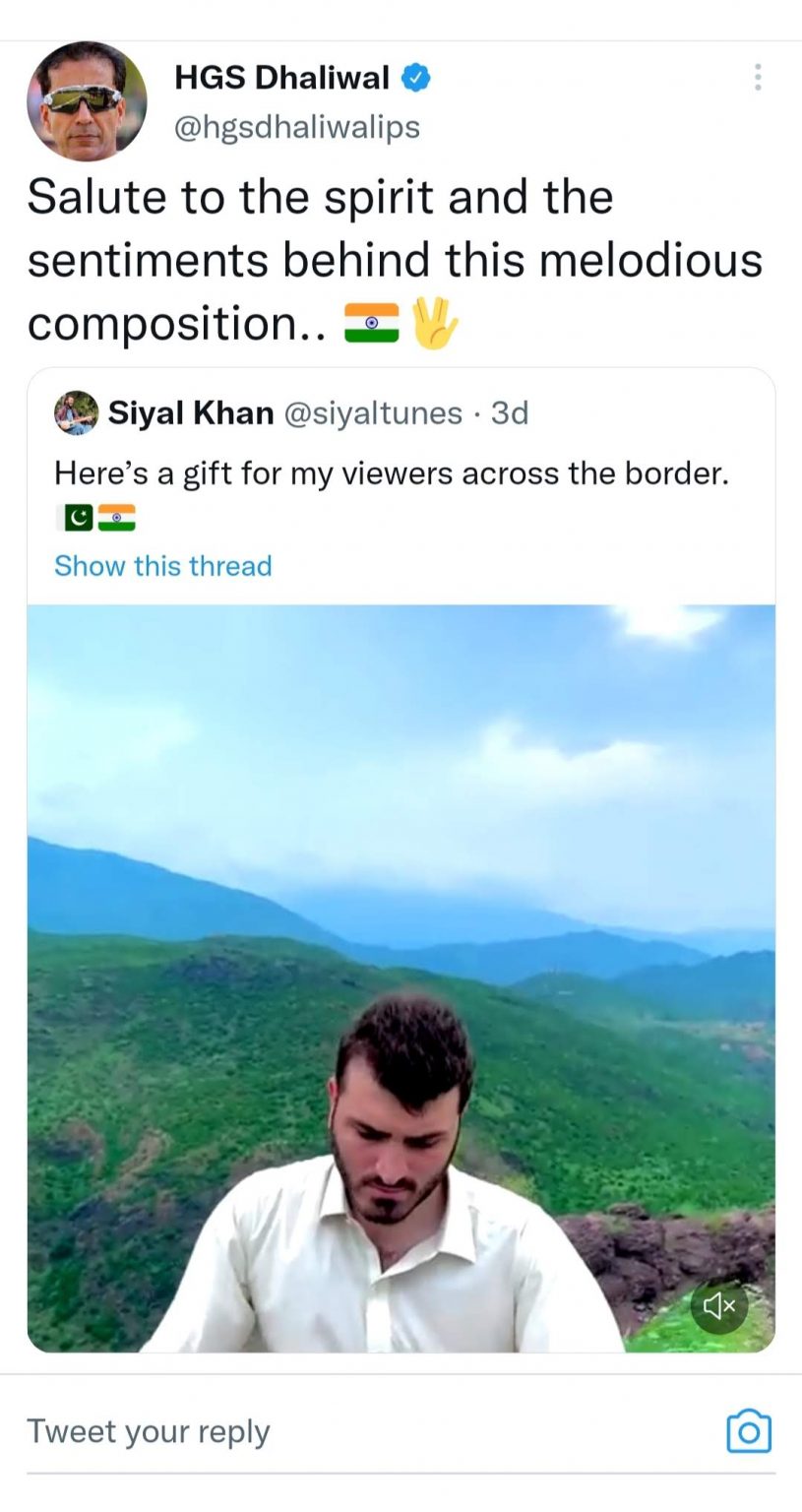Click the blue verified badge
This screenshot has height=1512, width=802.
tap(416, 78)
